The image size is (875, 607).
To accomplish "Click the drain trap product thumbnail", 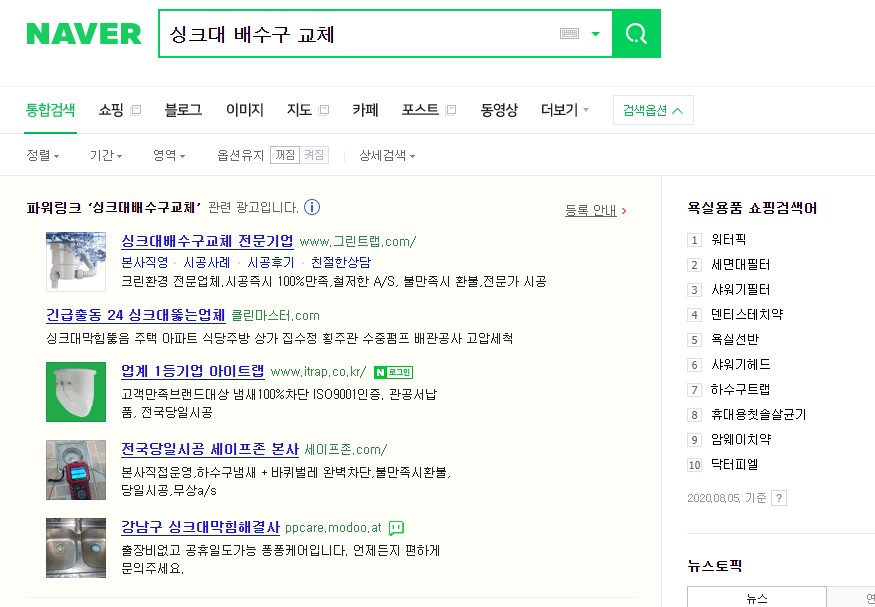I will click(x=76, y=262).
